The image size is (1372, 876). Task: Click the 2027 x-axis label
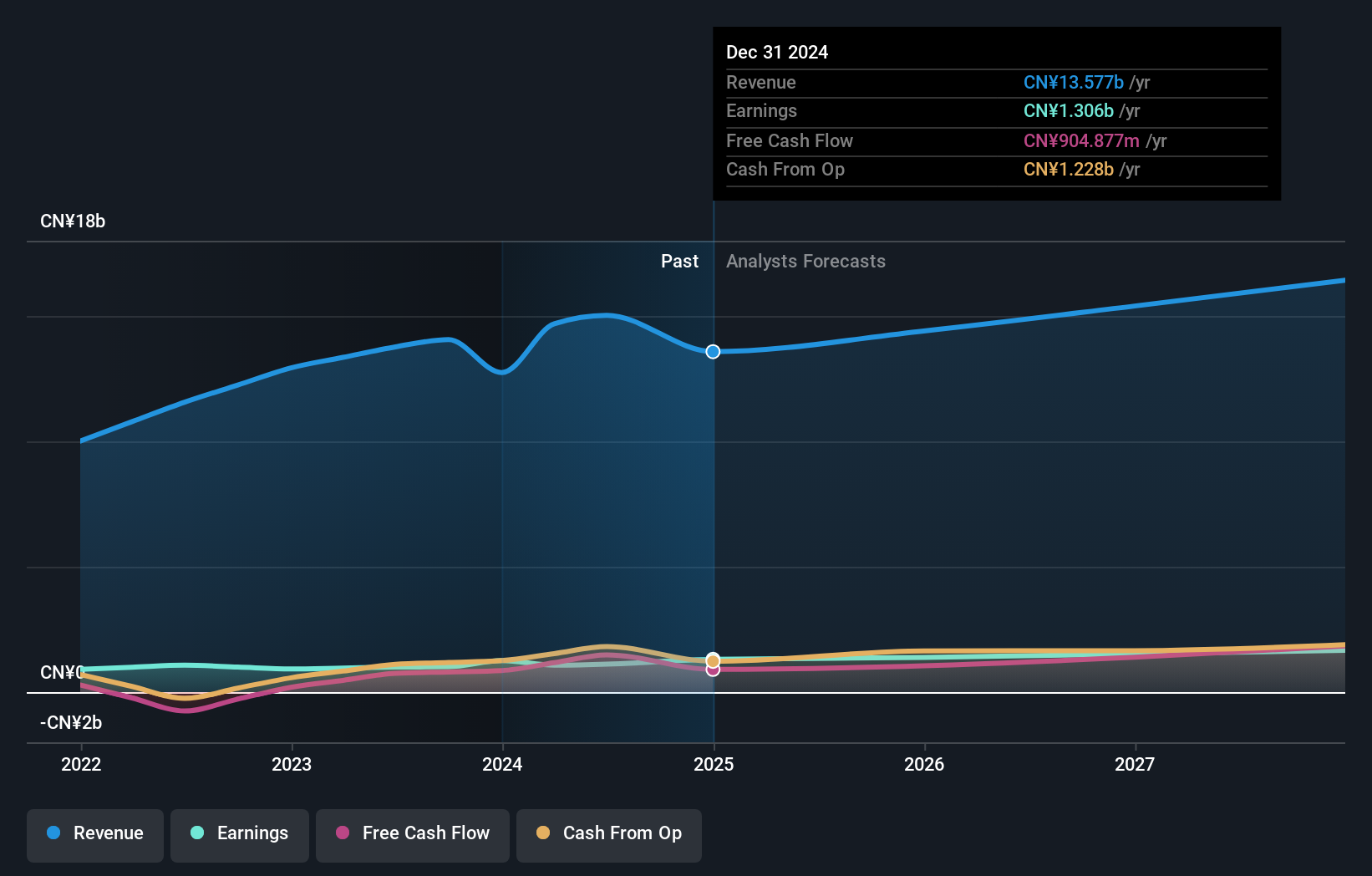1135,764
